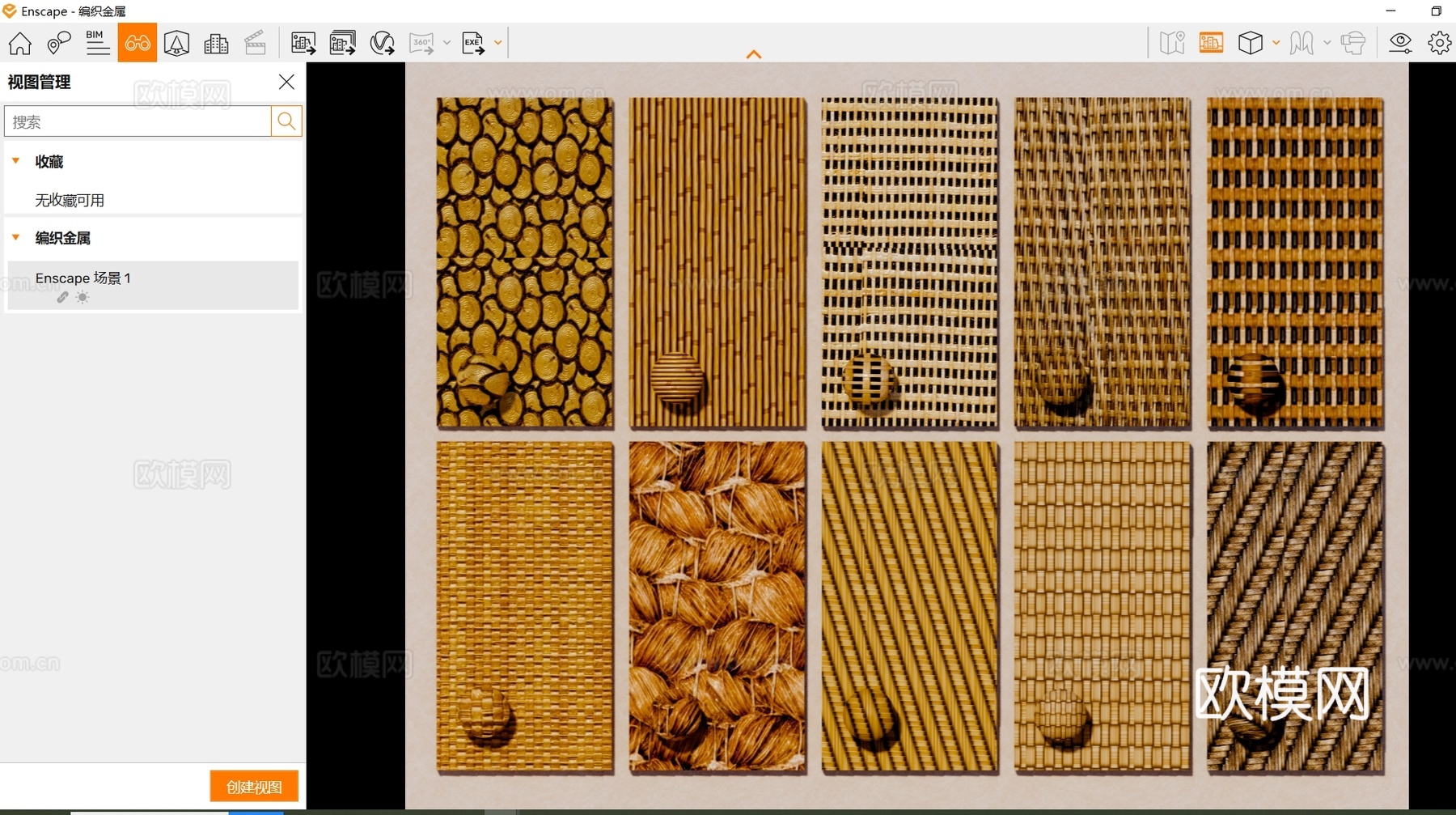Click the wings fly-mode icon

[x=1302, y=43]
